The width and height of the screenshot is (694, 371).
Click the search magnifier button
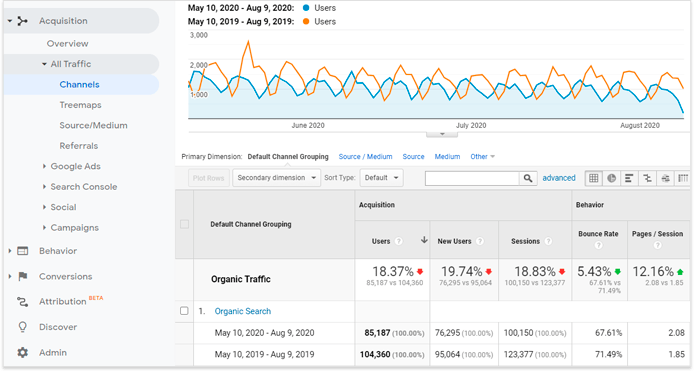pos(528,178)
